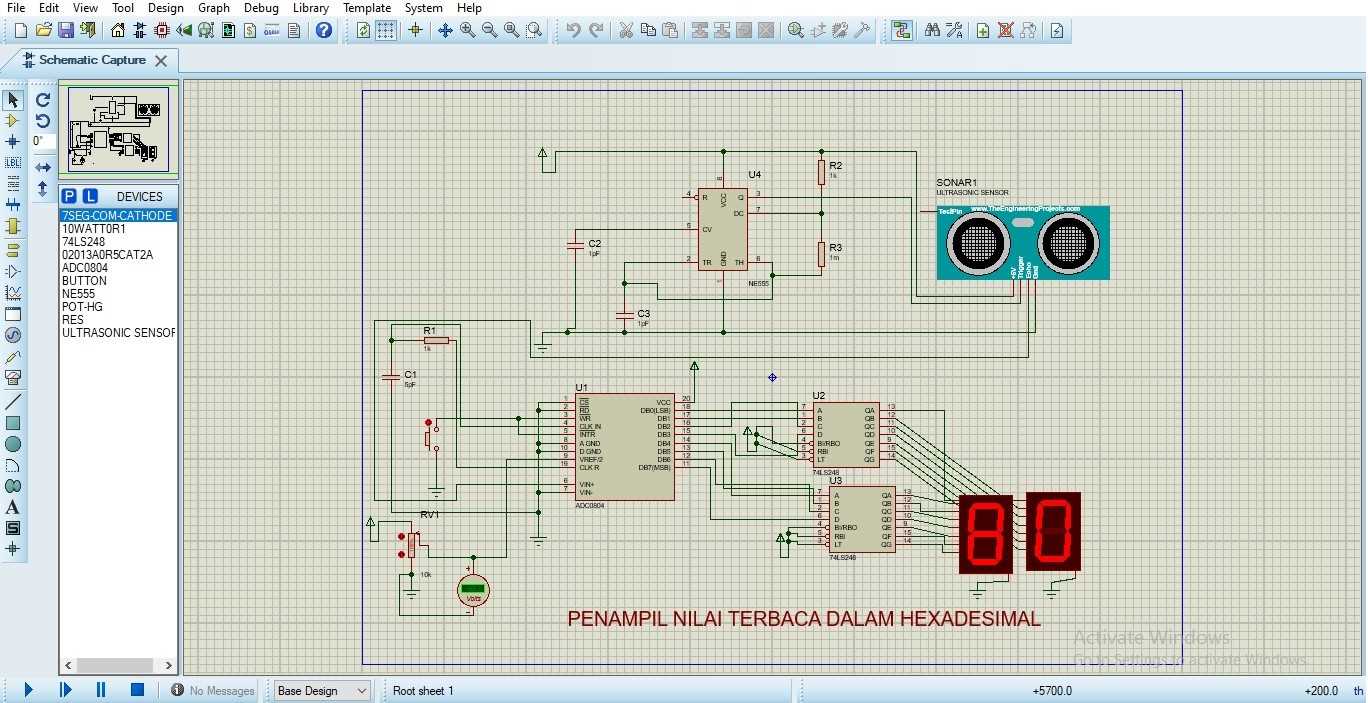Click the Rotate Anti-Clockwise icon
This screenshot has height=703, width=1368.
tap(43, 121)
